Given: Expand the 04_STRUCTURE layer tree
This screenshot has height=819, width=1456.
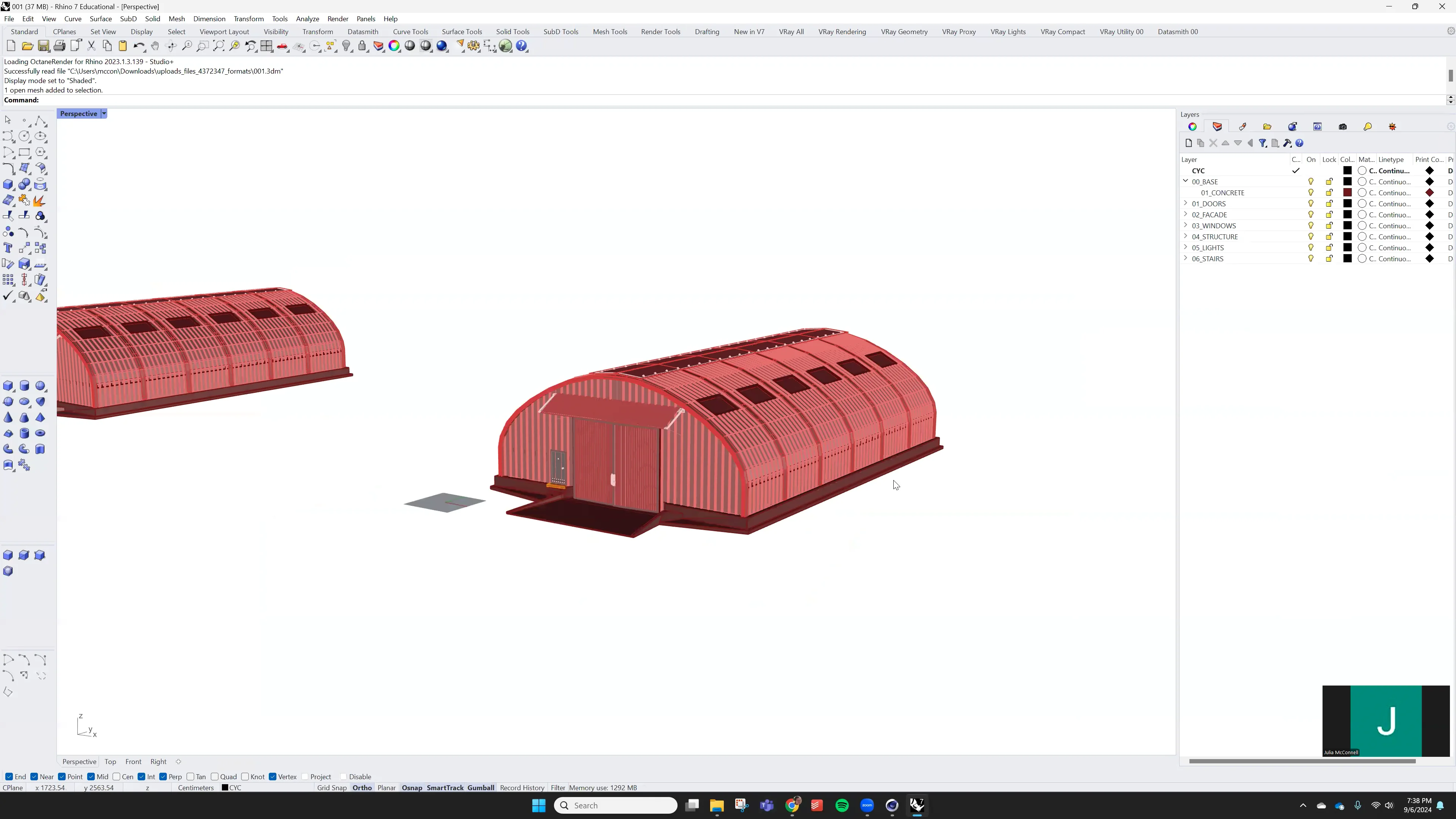Looking at the screenshot, I should (1185, 236).
